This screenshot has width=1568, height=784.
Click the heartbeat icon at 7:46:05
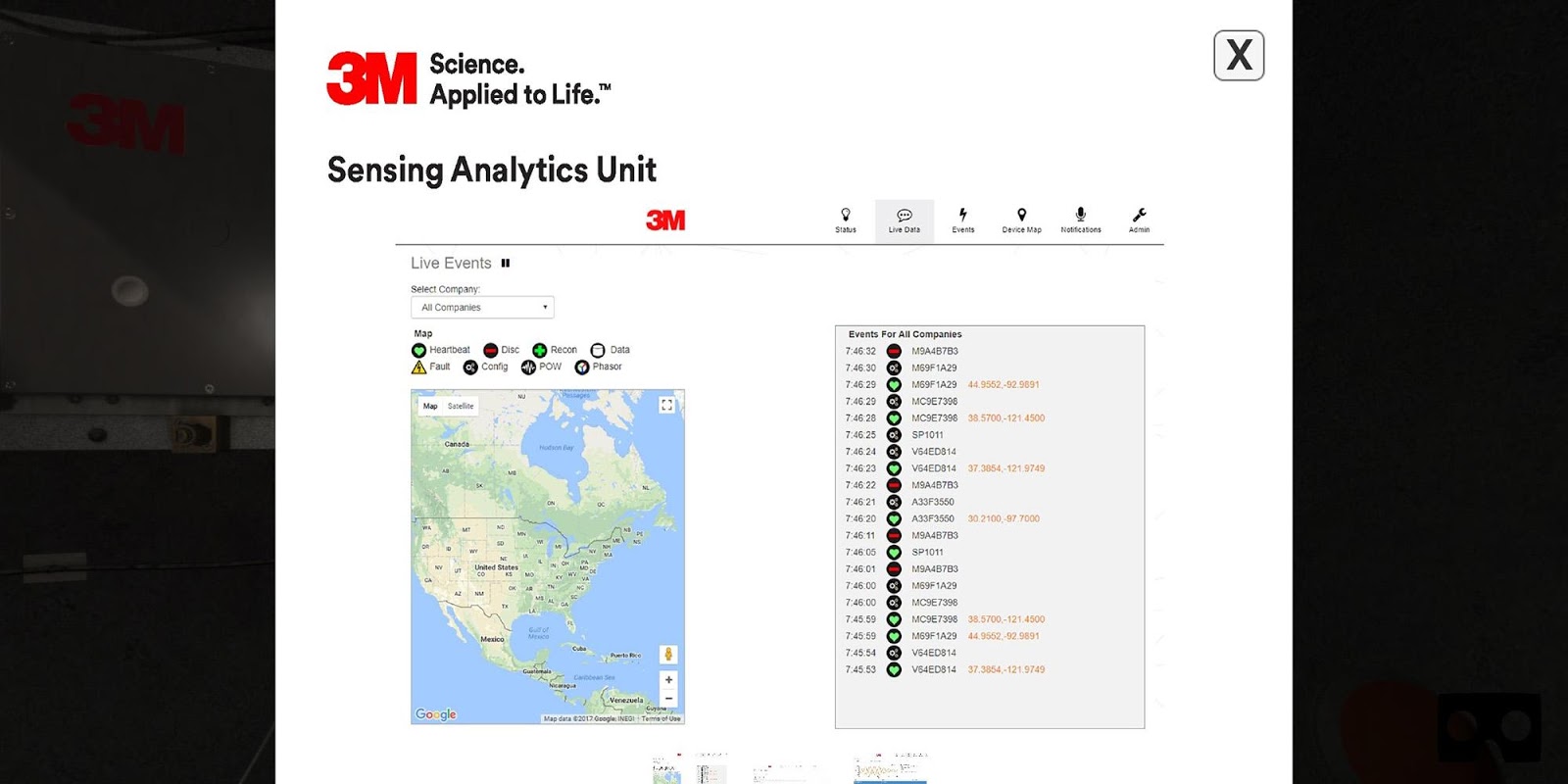[x=894, y=553]
